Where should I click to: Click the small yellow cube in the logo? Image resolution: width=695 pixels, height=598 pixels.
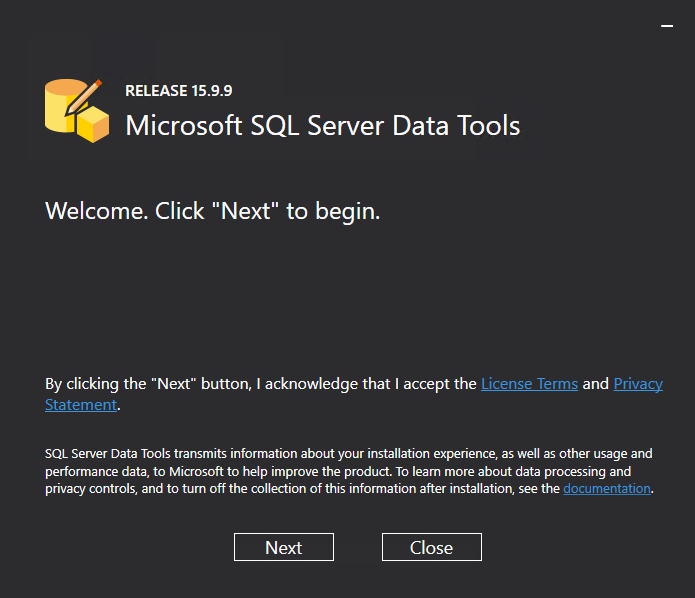93,123
